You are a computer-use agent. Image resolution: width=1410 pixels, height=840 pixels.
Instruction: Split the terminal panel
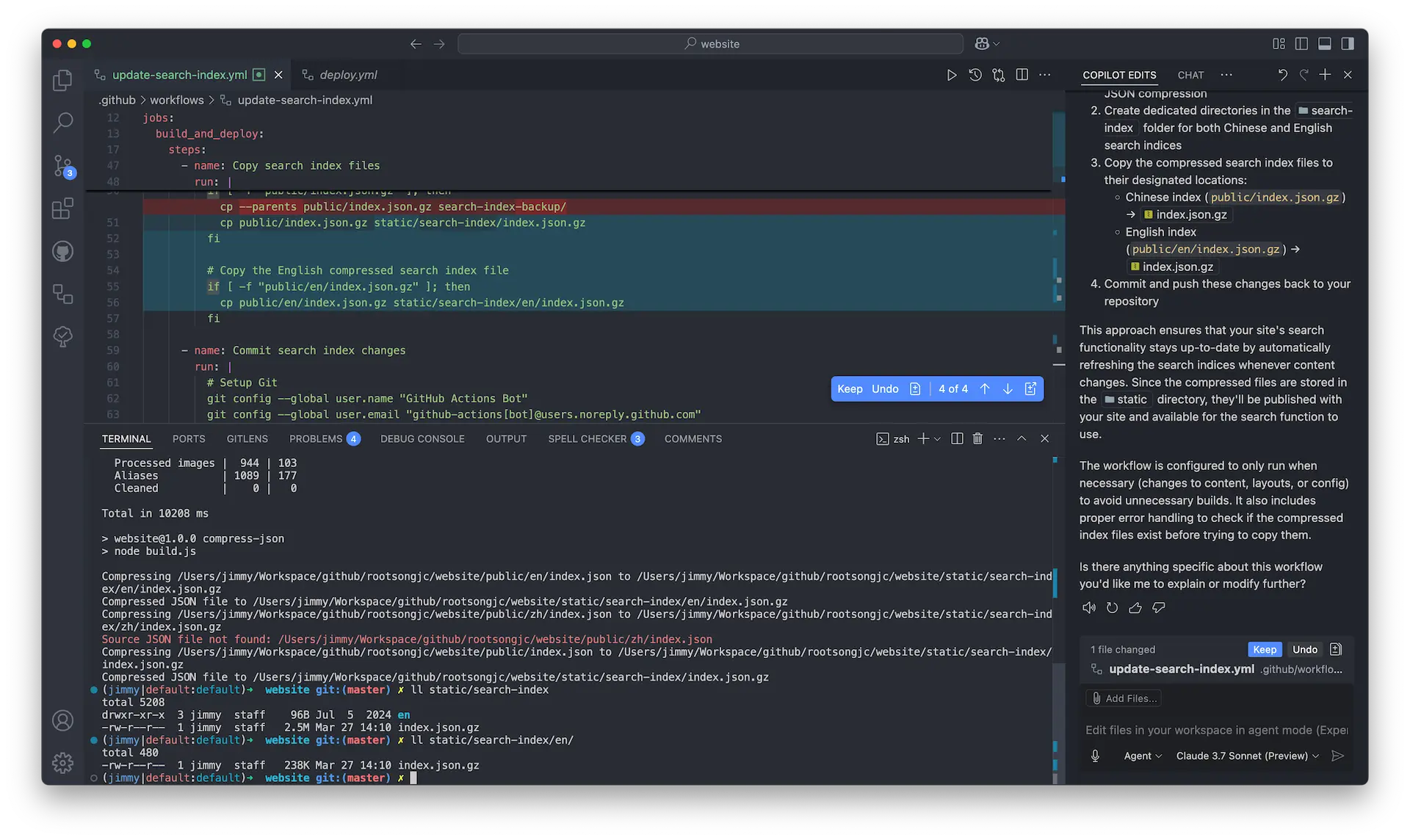click(x=957, y=438)
